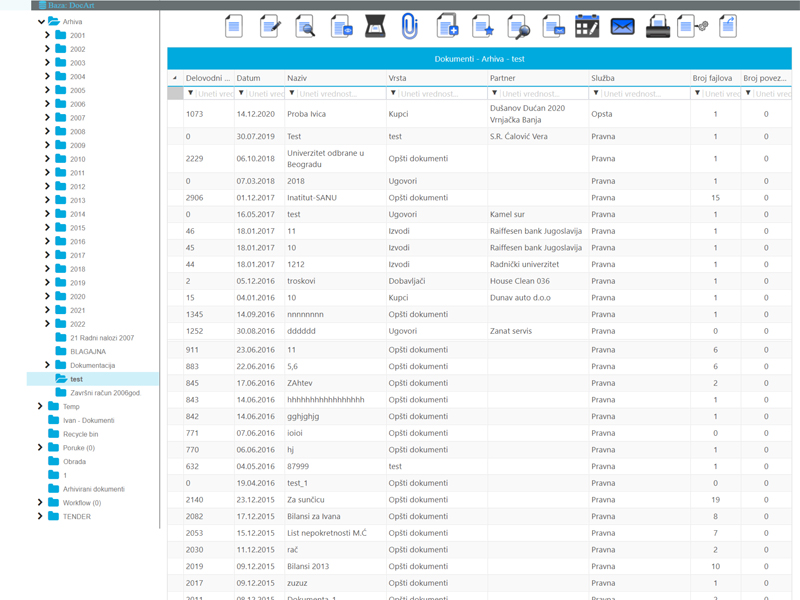This screenshot has height=600, width=800.
Task: Click the document with link chain icon
Action: (693, 26)
